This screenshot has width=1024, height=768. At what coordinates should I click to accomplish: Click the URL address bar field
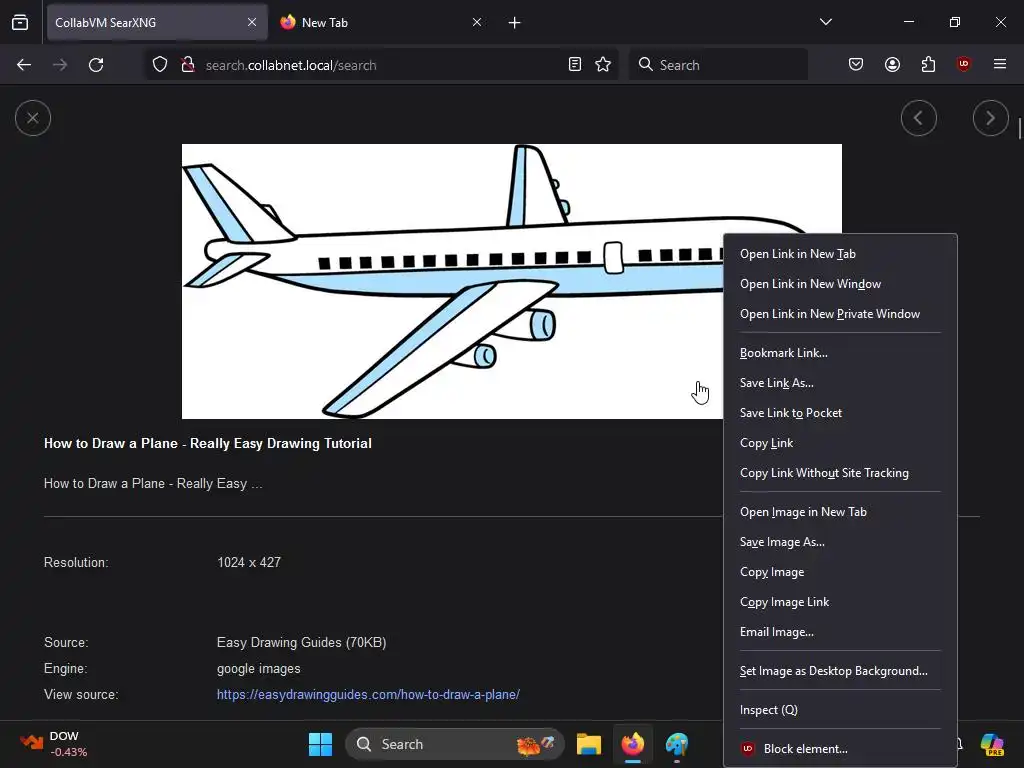[382, 65]
